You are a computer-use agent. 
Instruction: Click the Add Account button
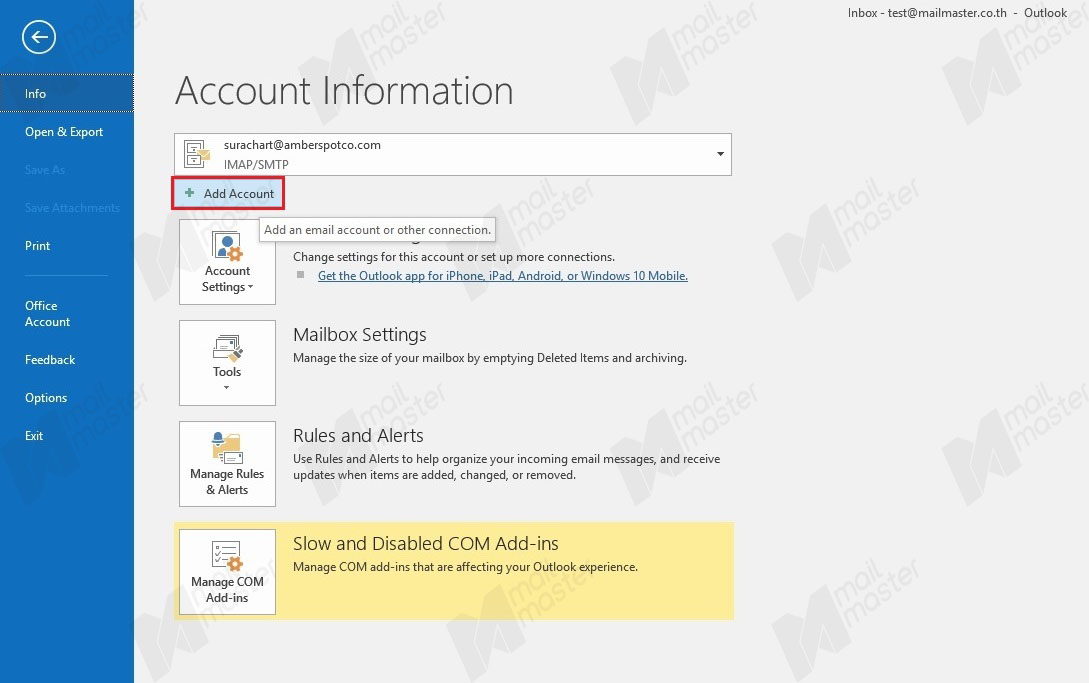point(228,193)
